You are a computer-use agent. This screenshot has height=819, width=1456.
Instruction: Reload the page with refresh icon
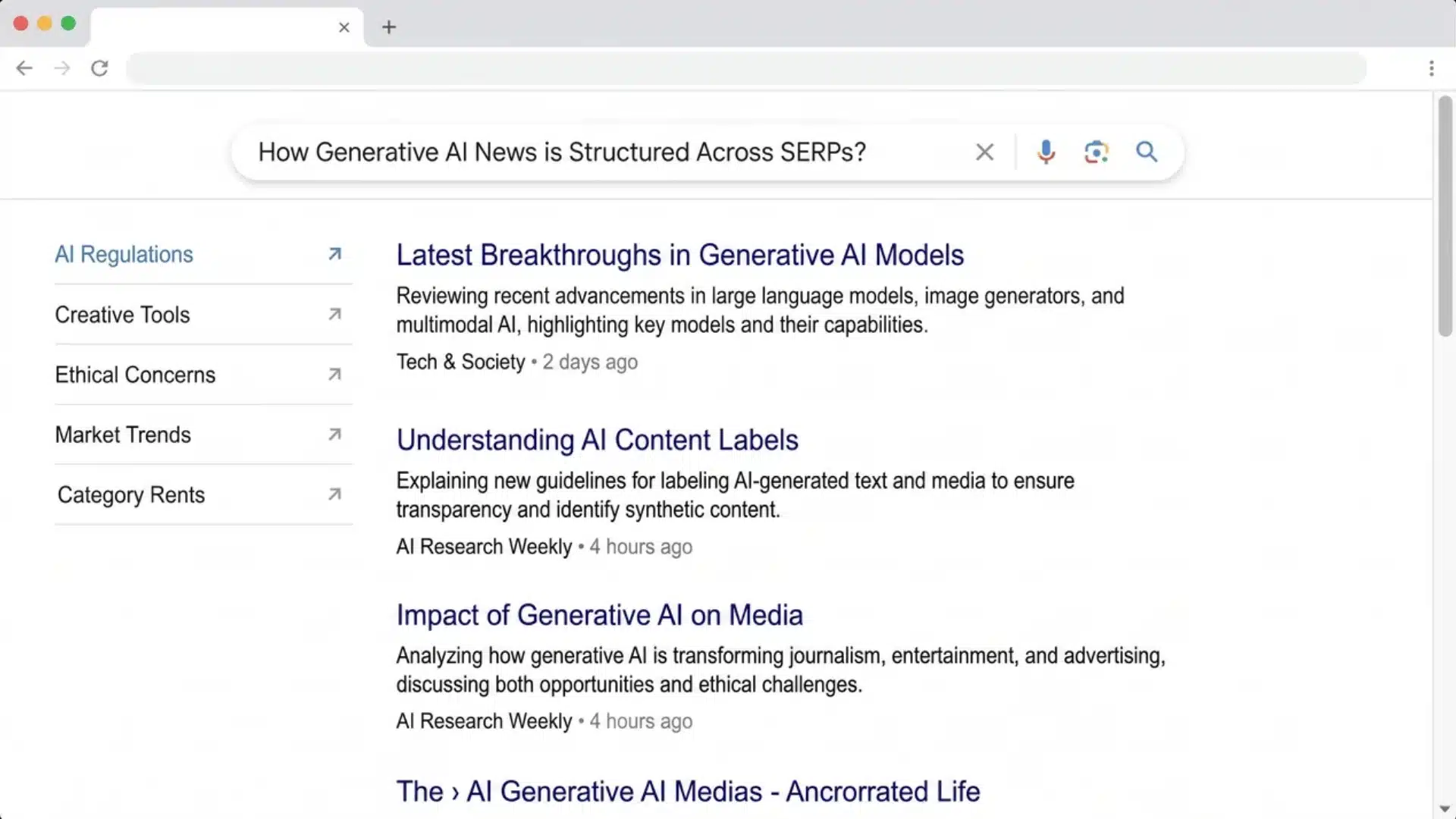[x=99, y=68]
